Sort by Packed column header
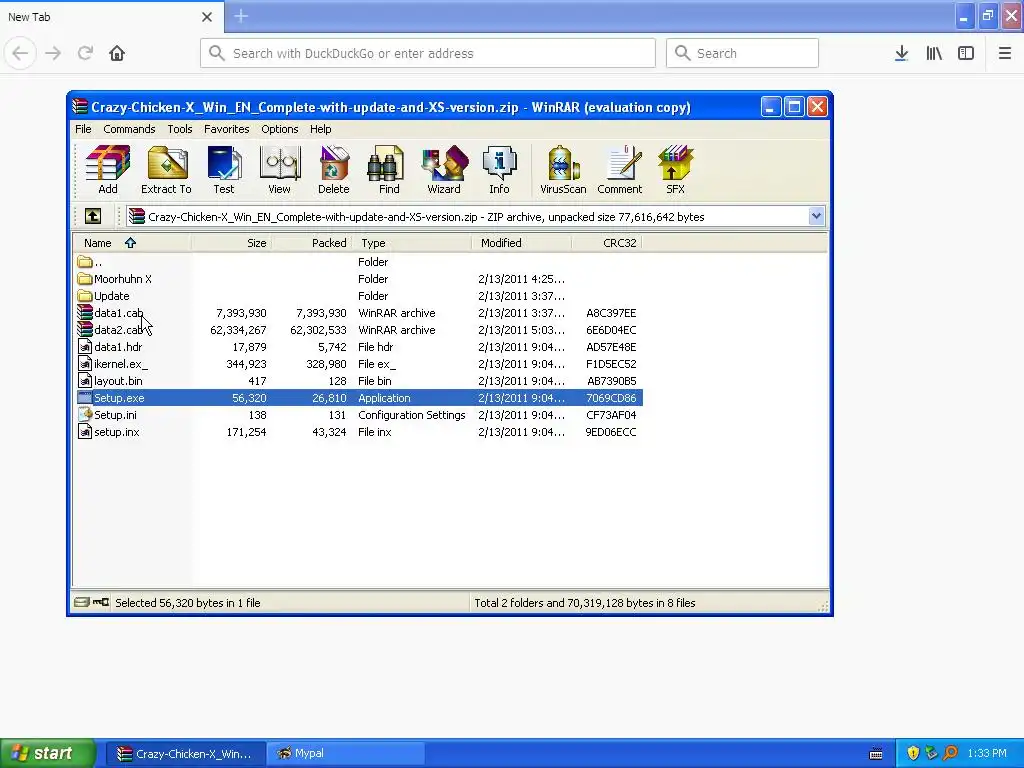The image size is (1024, 768). pos(312,243)
